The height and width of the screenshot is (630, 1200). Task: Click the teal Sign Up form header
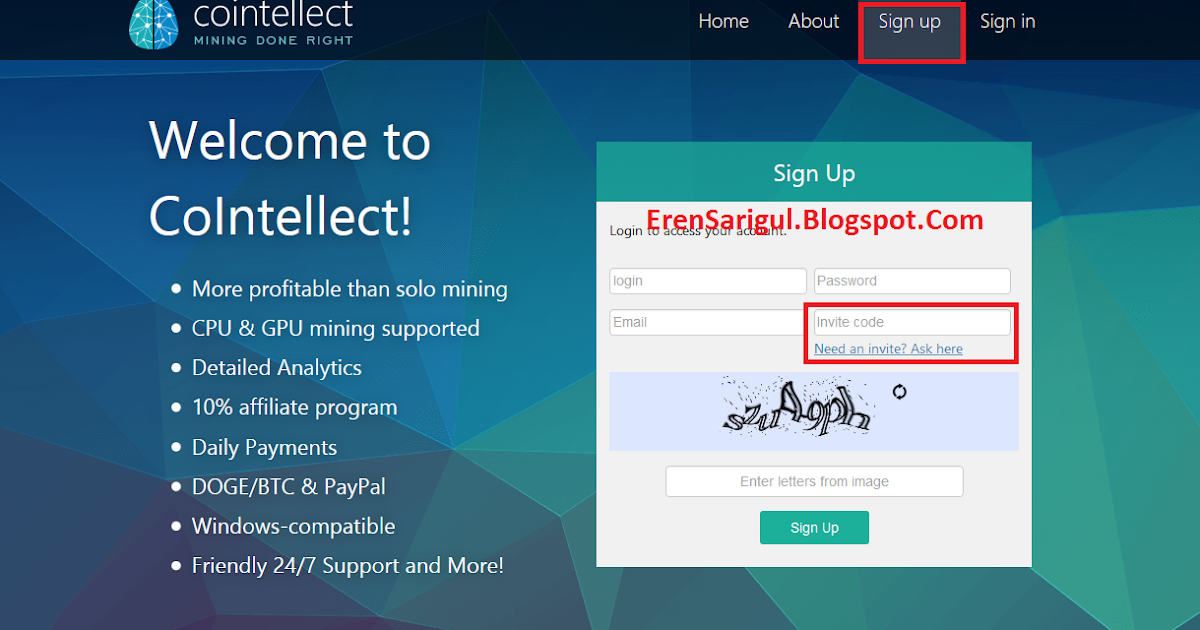tap(814, 172)
